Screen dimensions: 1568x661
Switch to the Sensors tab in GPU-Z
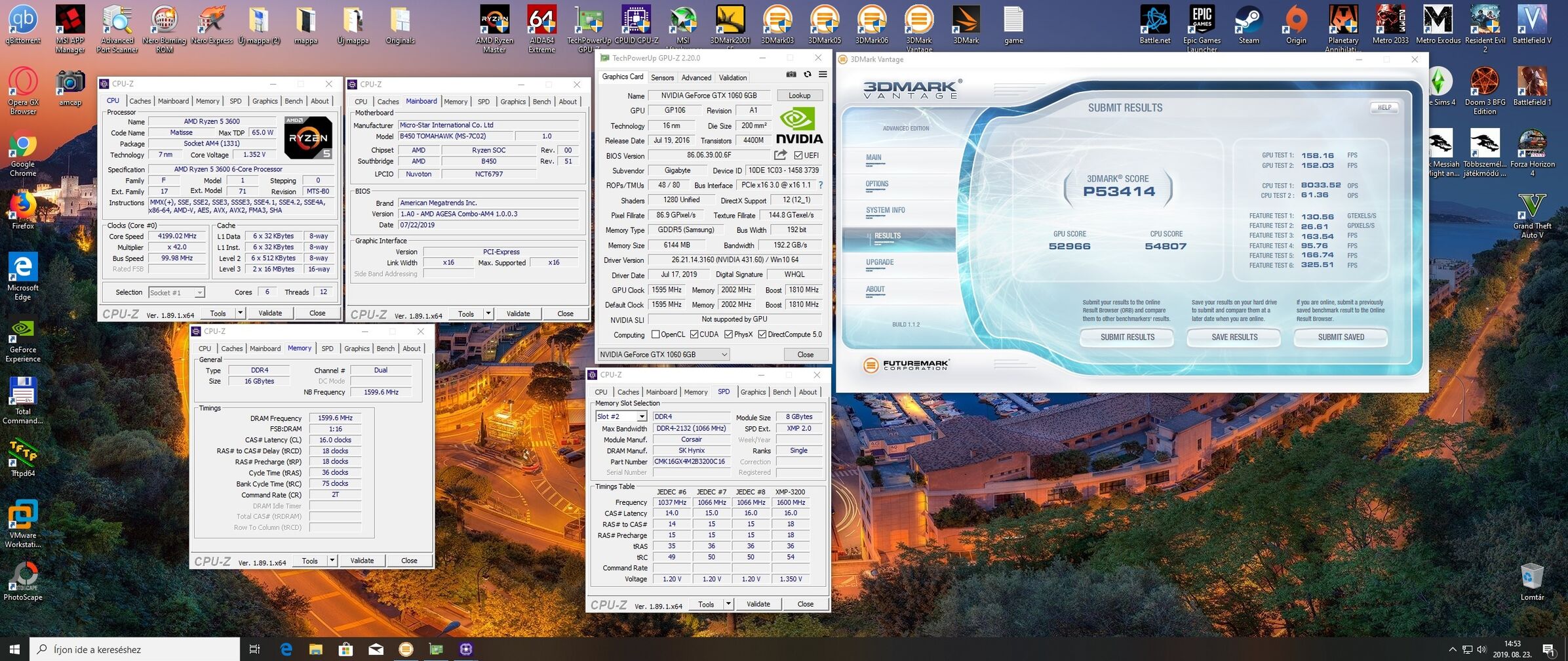[662, 77]
